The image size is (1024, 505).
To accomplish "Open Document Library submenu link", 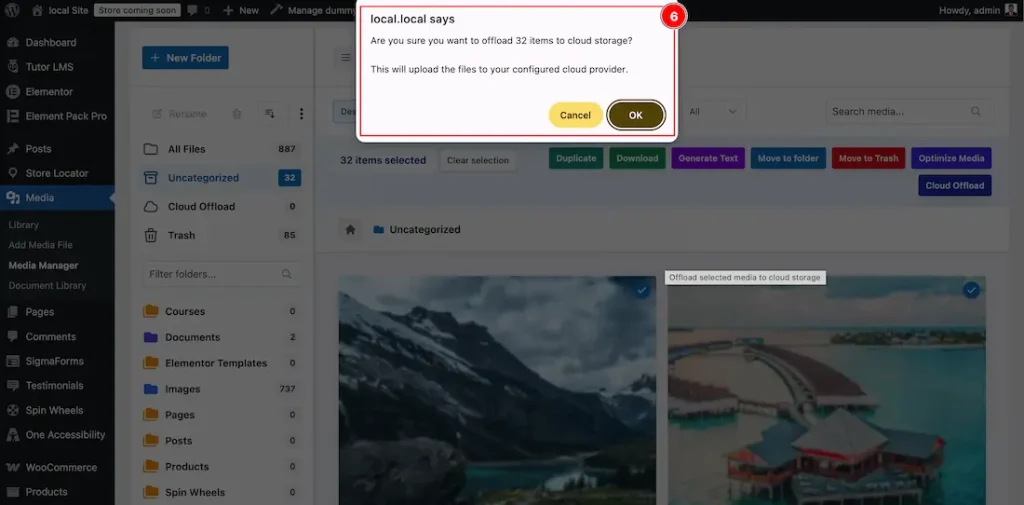I will click(47, 285).
